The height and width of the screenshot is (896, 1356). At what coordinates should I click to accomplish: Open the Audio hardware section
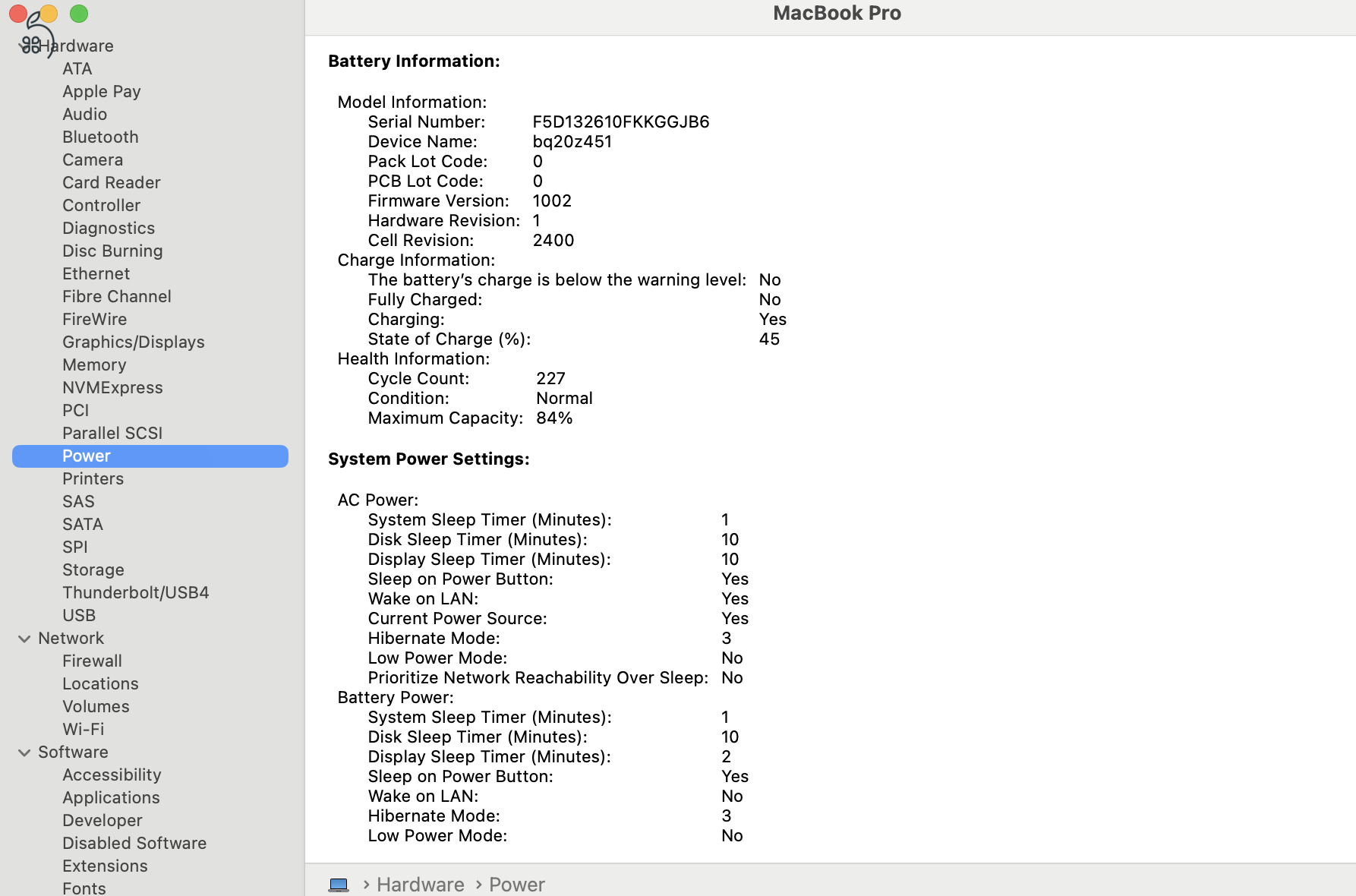pyautogui.click(x=85, y=115)
